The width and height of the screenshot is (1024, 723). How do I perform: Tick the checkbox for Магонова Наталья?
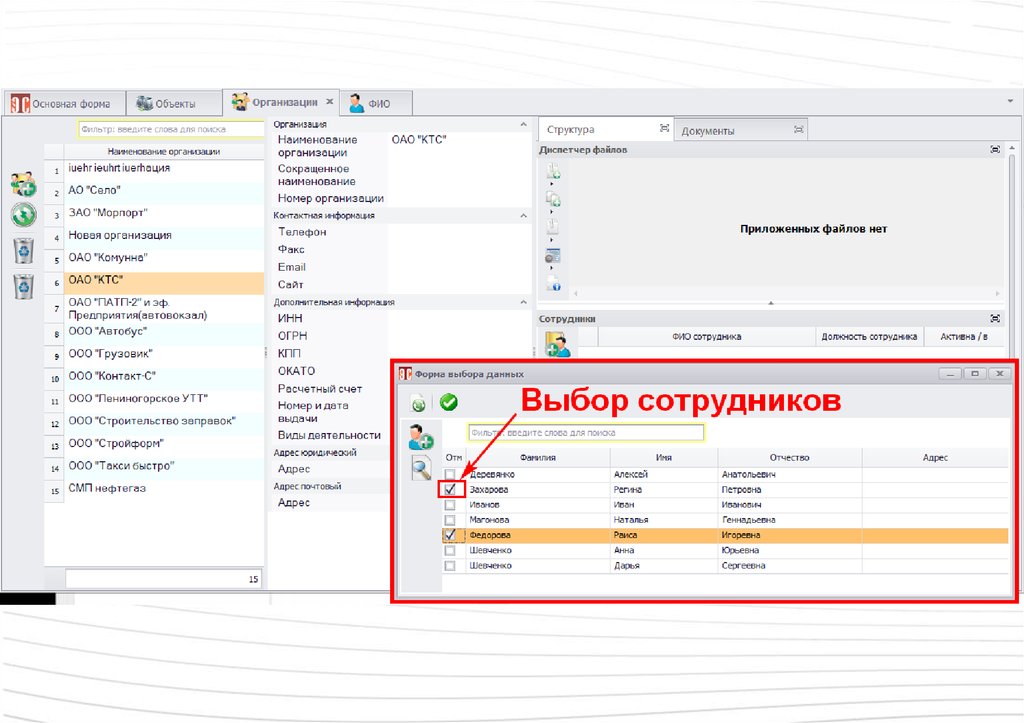point(450,520)
